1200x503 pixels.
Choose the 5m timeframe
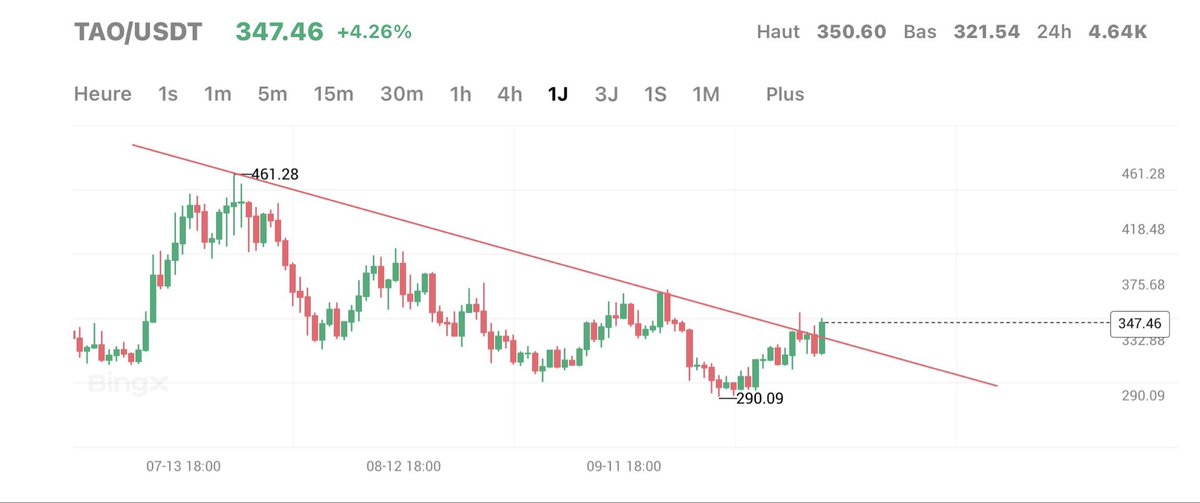click(272, 94)
